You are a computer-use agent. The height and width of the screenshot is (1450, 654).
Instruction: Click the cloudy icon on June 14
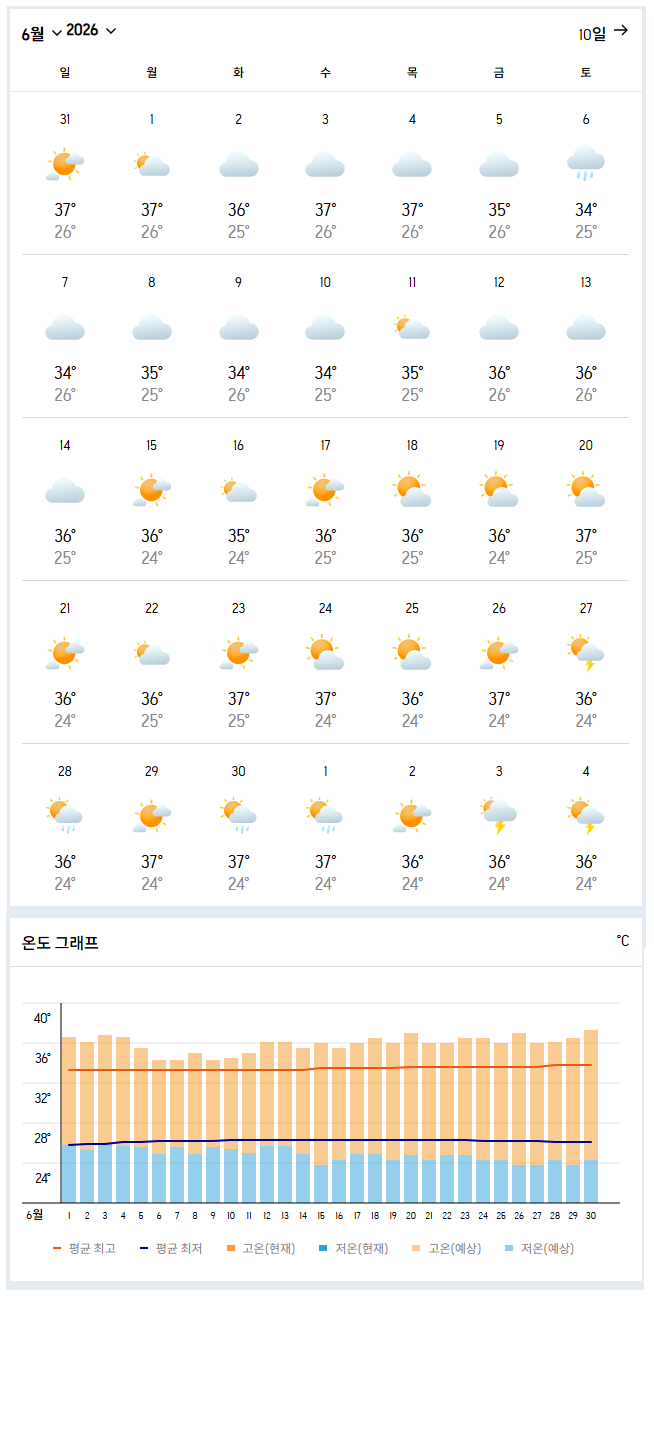(65, 490)
